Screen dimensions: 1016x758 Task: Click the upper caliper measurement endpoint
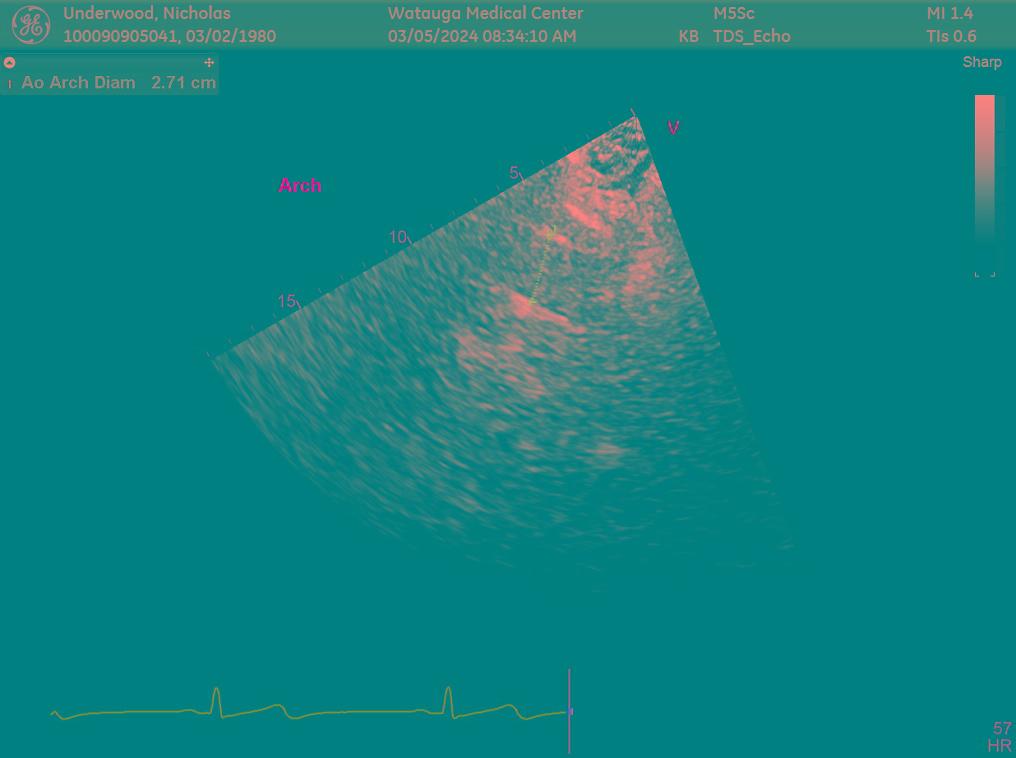tap(550, 233)
